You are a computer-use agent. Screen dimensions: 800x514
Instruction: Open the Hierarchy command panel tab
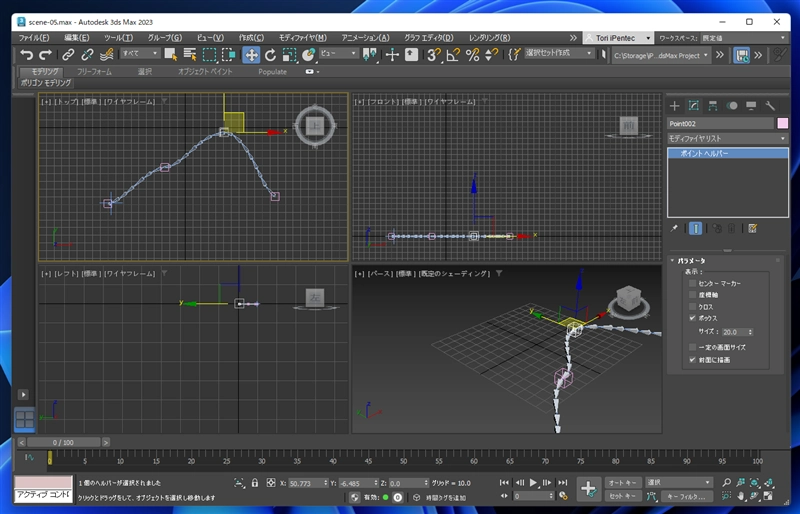coord(713,106)
